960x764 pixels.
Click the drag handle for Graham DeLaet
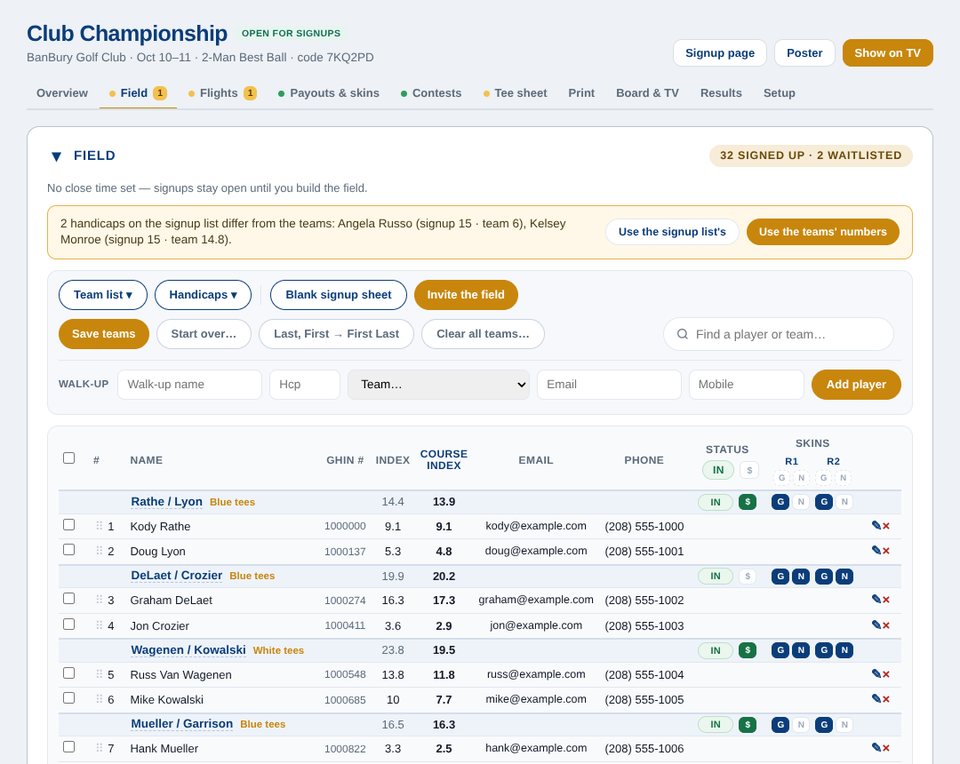[x=99, y=599]
